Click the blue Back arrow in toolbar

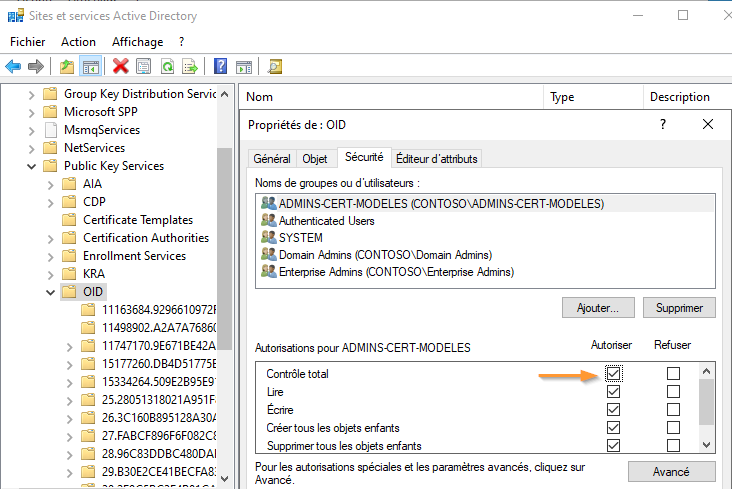pos(13,67)
